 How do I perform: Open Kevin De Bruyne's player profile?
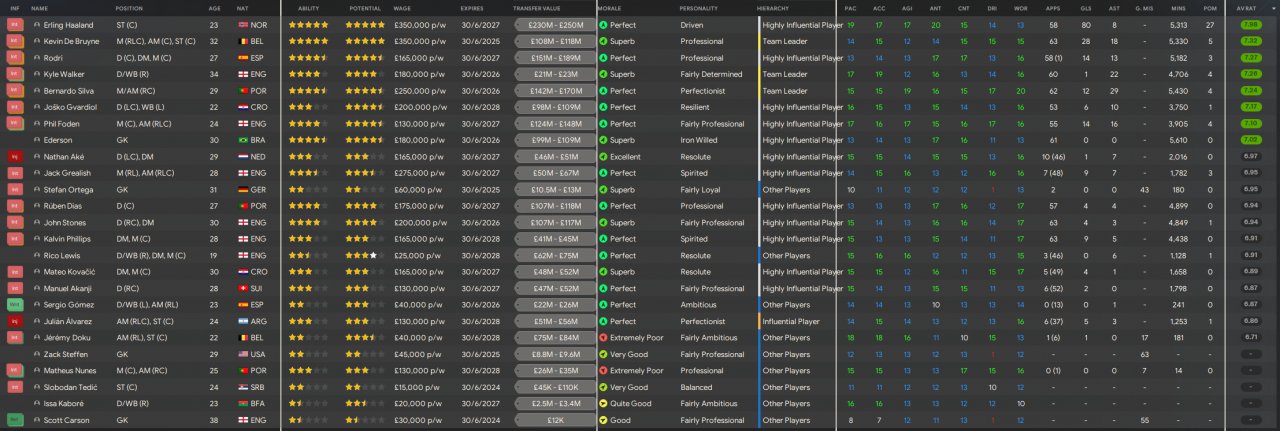70,42
